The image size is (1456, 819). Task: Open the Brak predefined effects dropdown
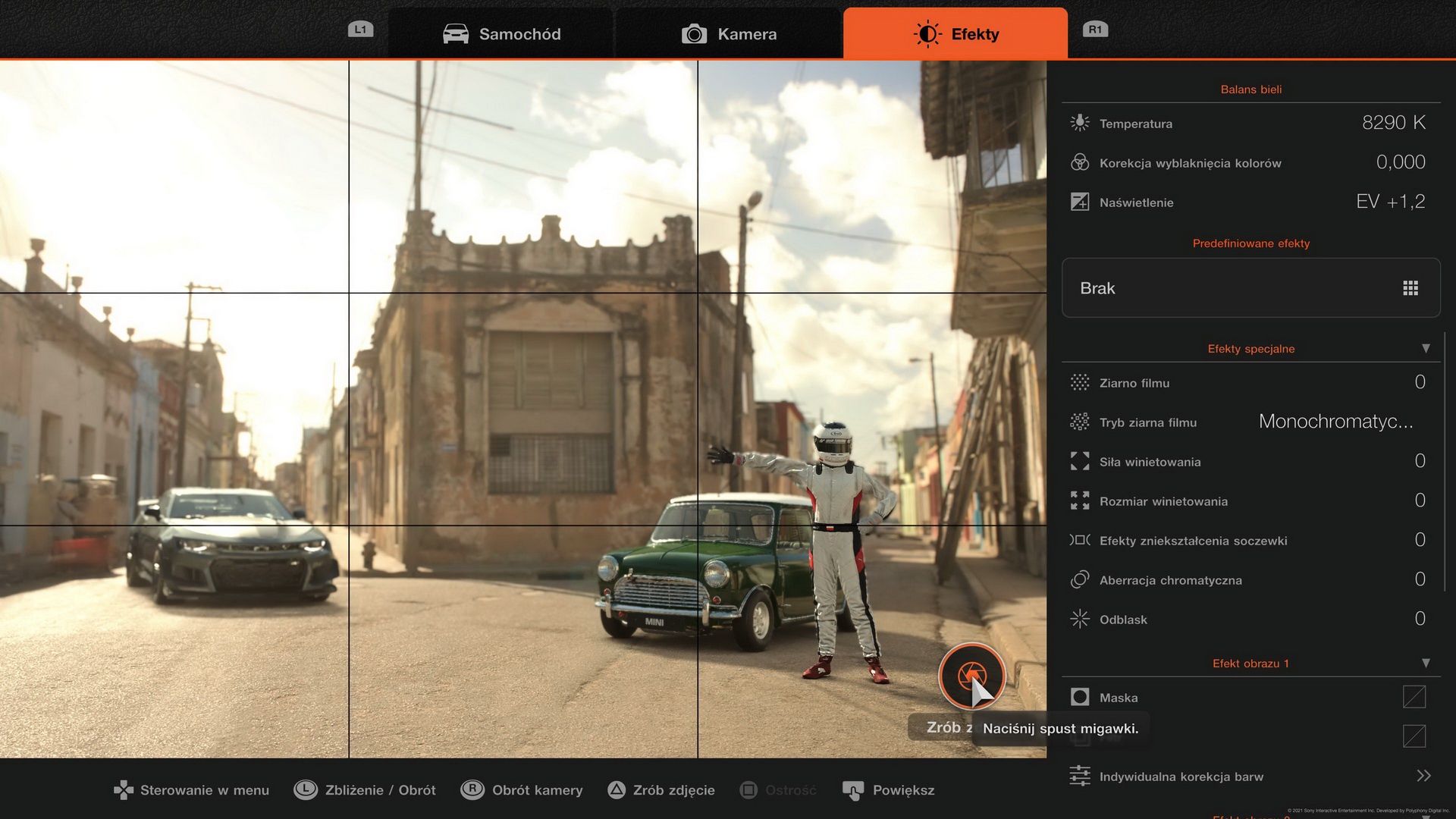coord(1251,288)
